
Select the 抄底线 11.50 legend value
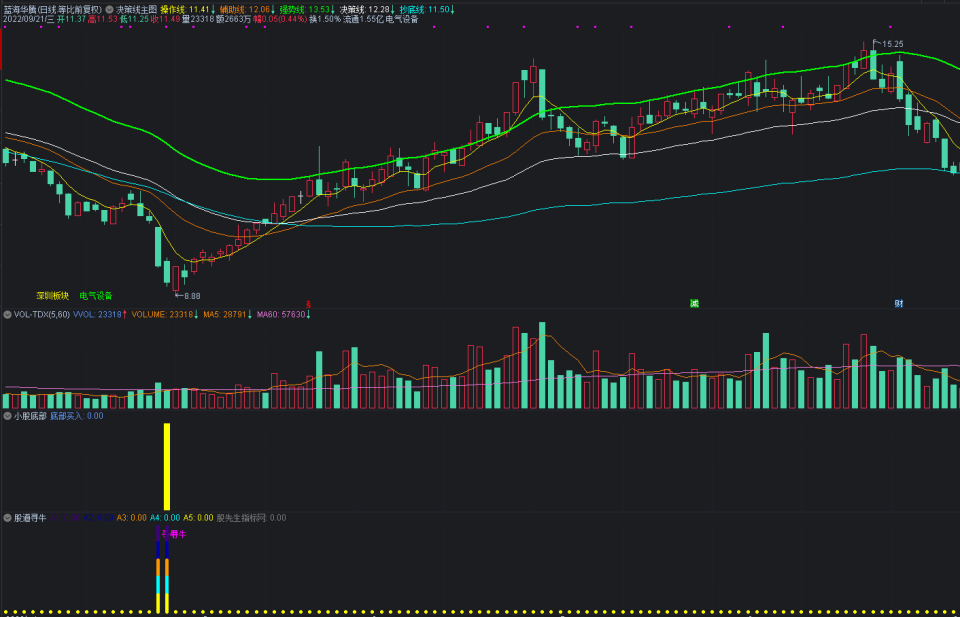427,10
